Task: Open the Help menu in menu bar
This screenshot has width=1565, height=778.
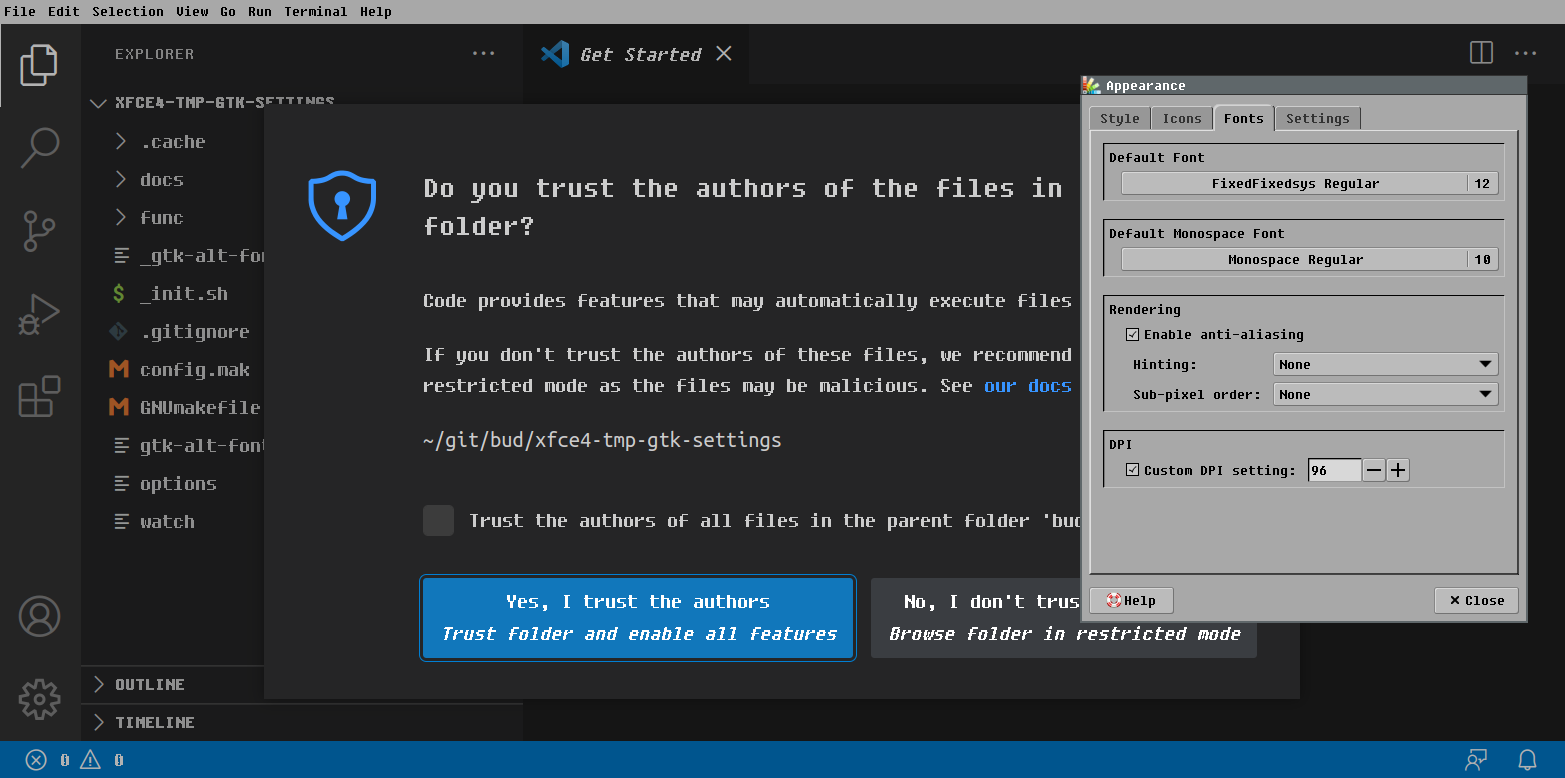Action: [376, 12]
